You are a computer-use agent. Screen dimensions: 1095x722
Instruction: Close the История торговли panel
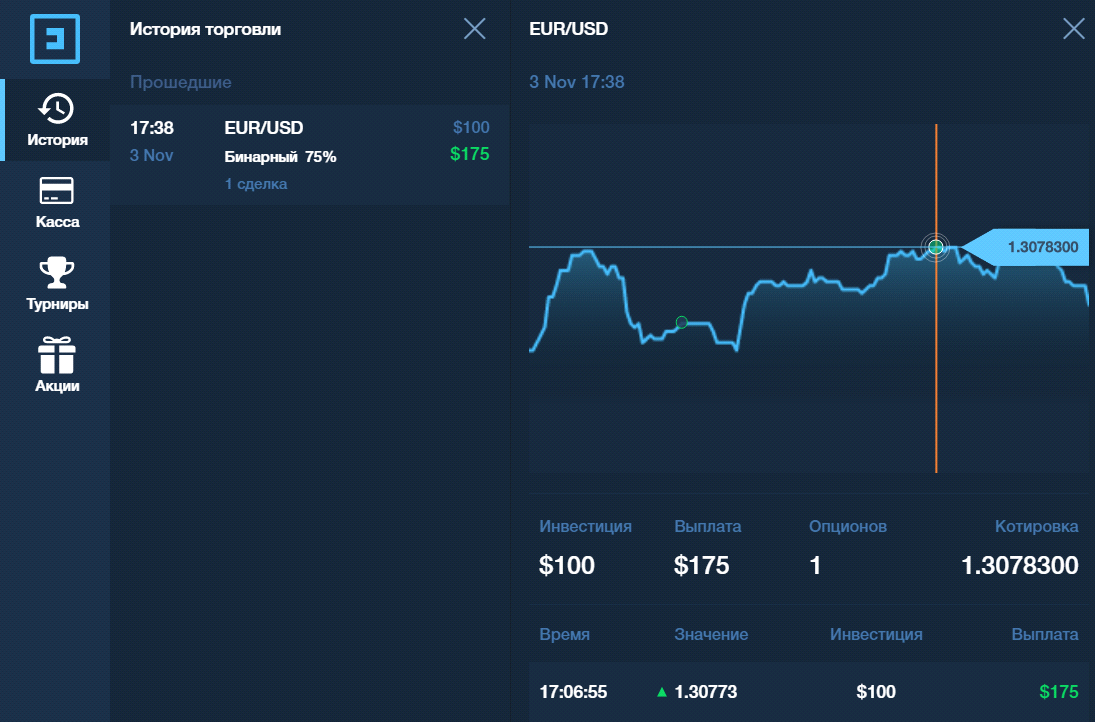pyautogui.click(x=475, y=29)
